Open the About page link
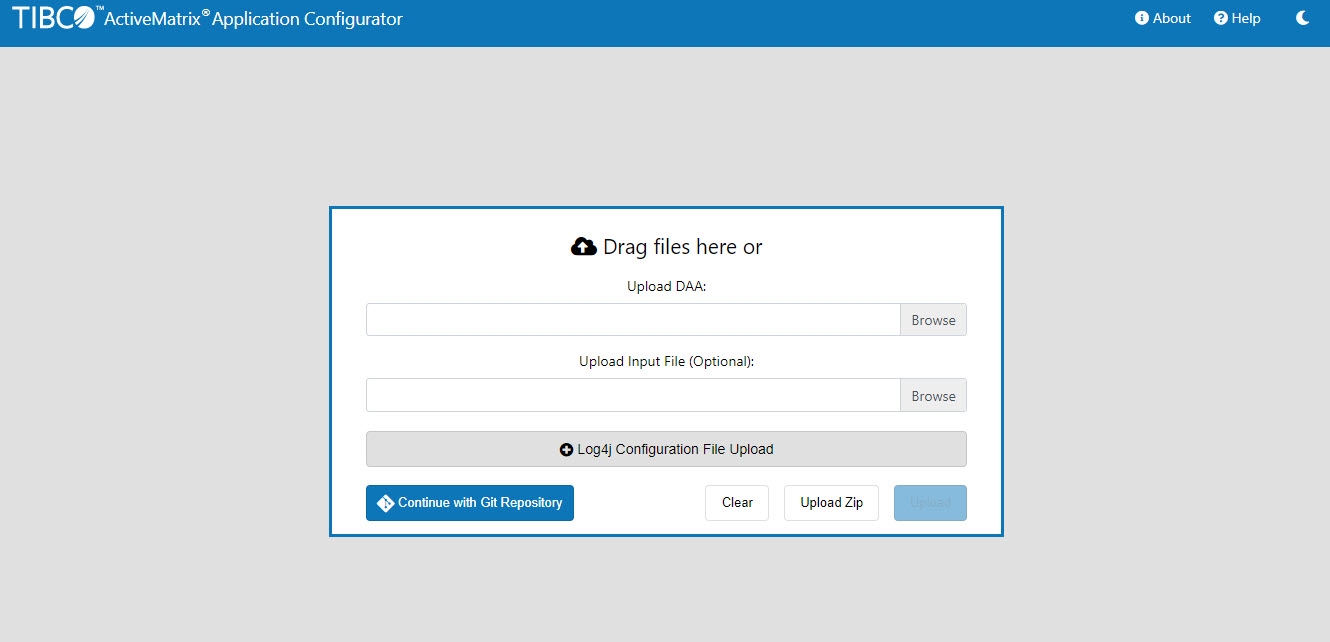This screenshot has width=1330, height=642. click(1172, 18)
